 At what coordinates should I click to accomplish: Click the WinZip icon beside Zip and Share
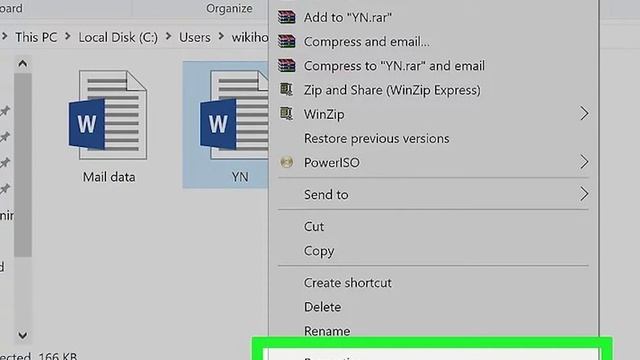287,89
